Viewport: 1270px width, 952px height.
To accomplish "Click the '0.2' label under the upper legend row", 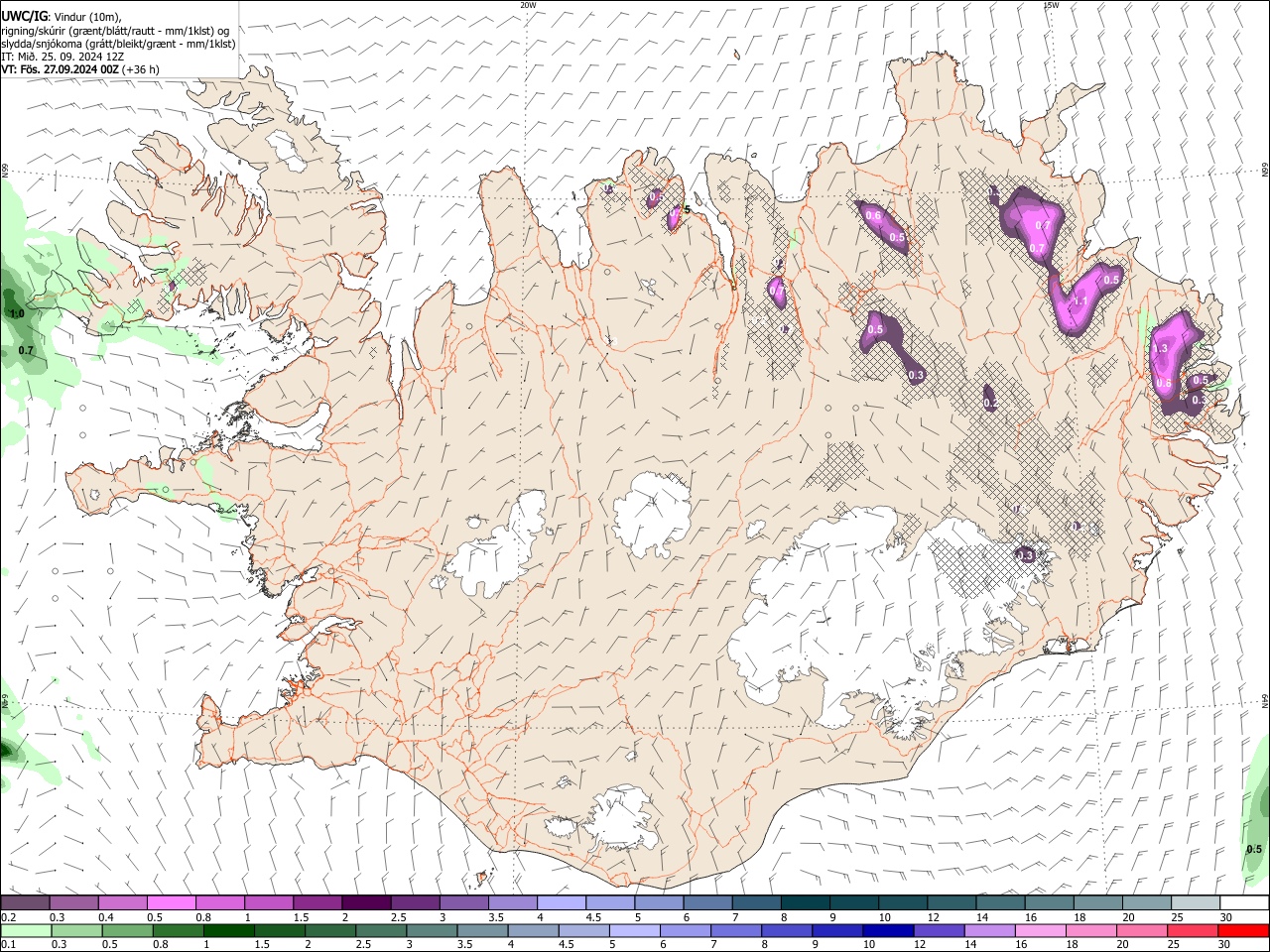I will (x=8, y=917).
